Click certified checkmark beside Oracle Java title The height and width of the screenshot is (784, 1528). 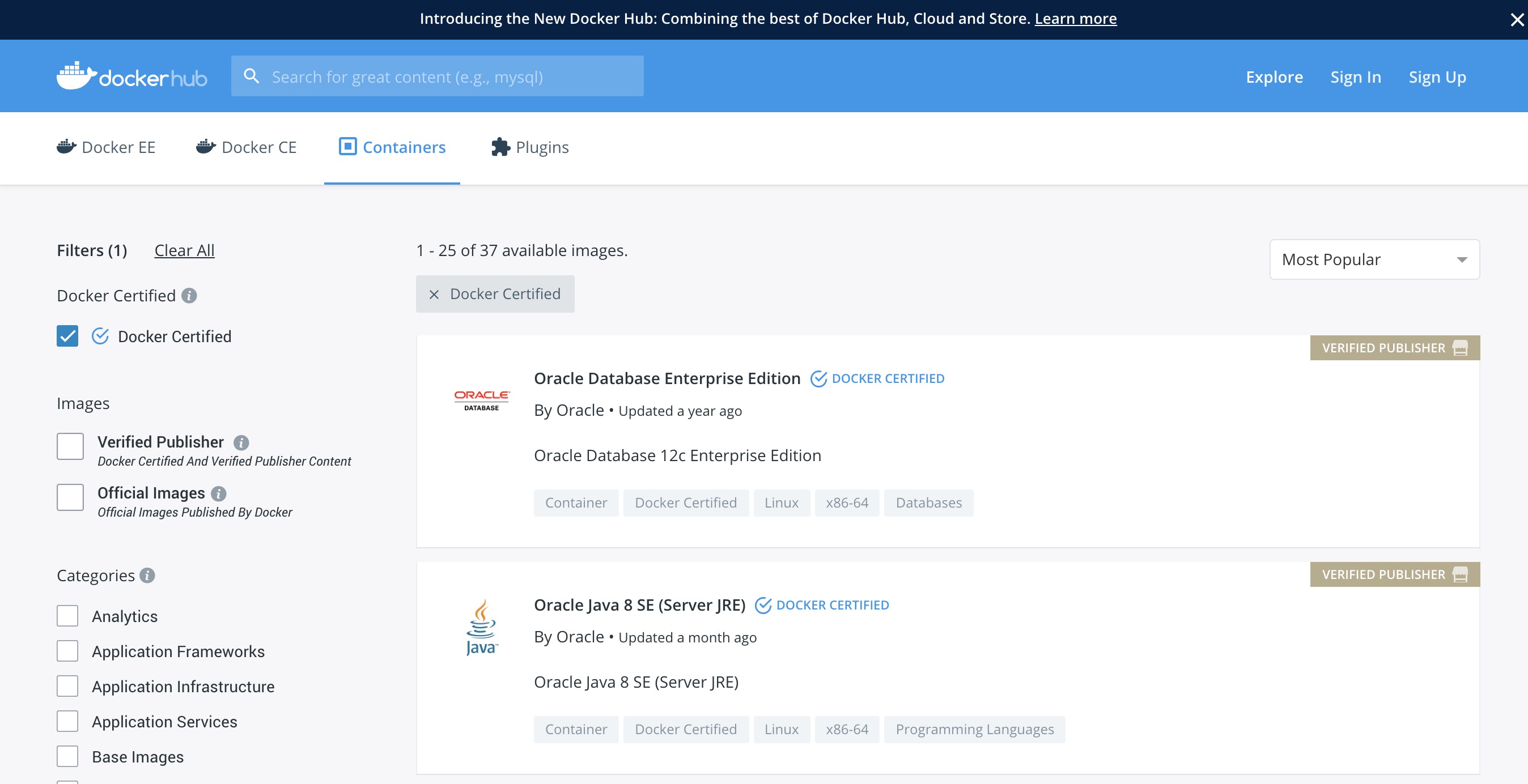(x=763, y=605)
